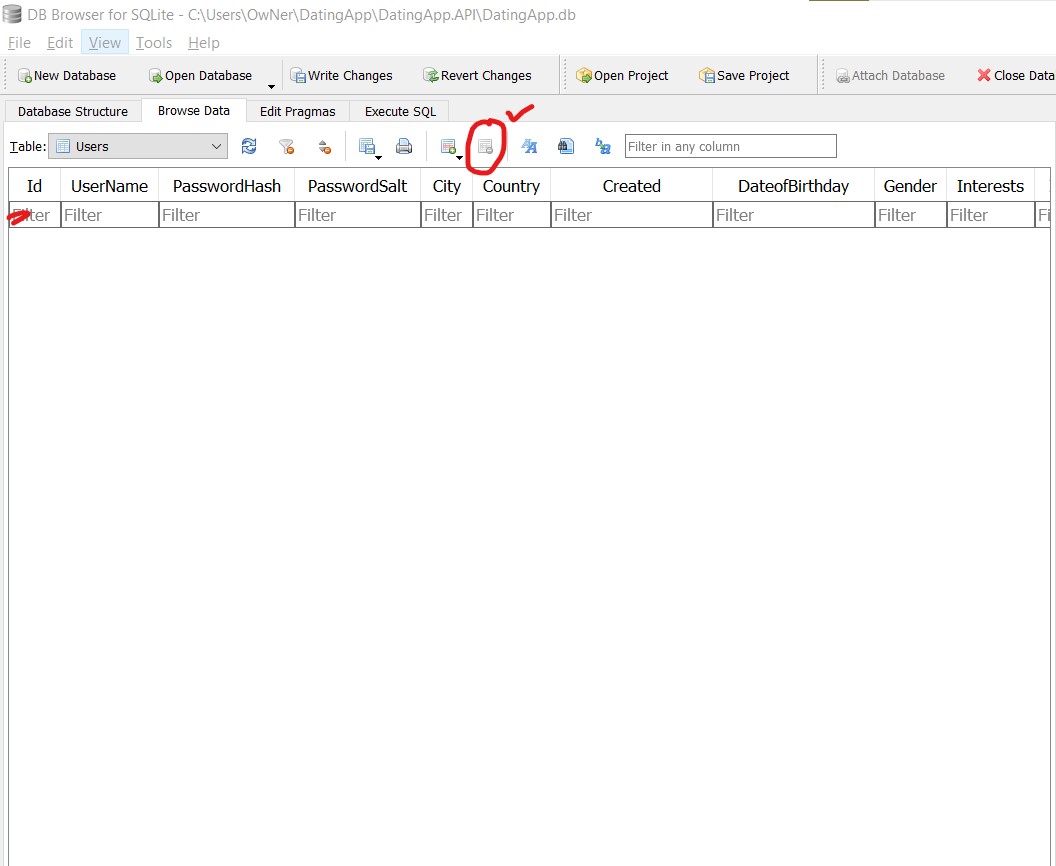Save the table as currently displayed
1056x866 pixels.
[366, 145]
